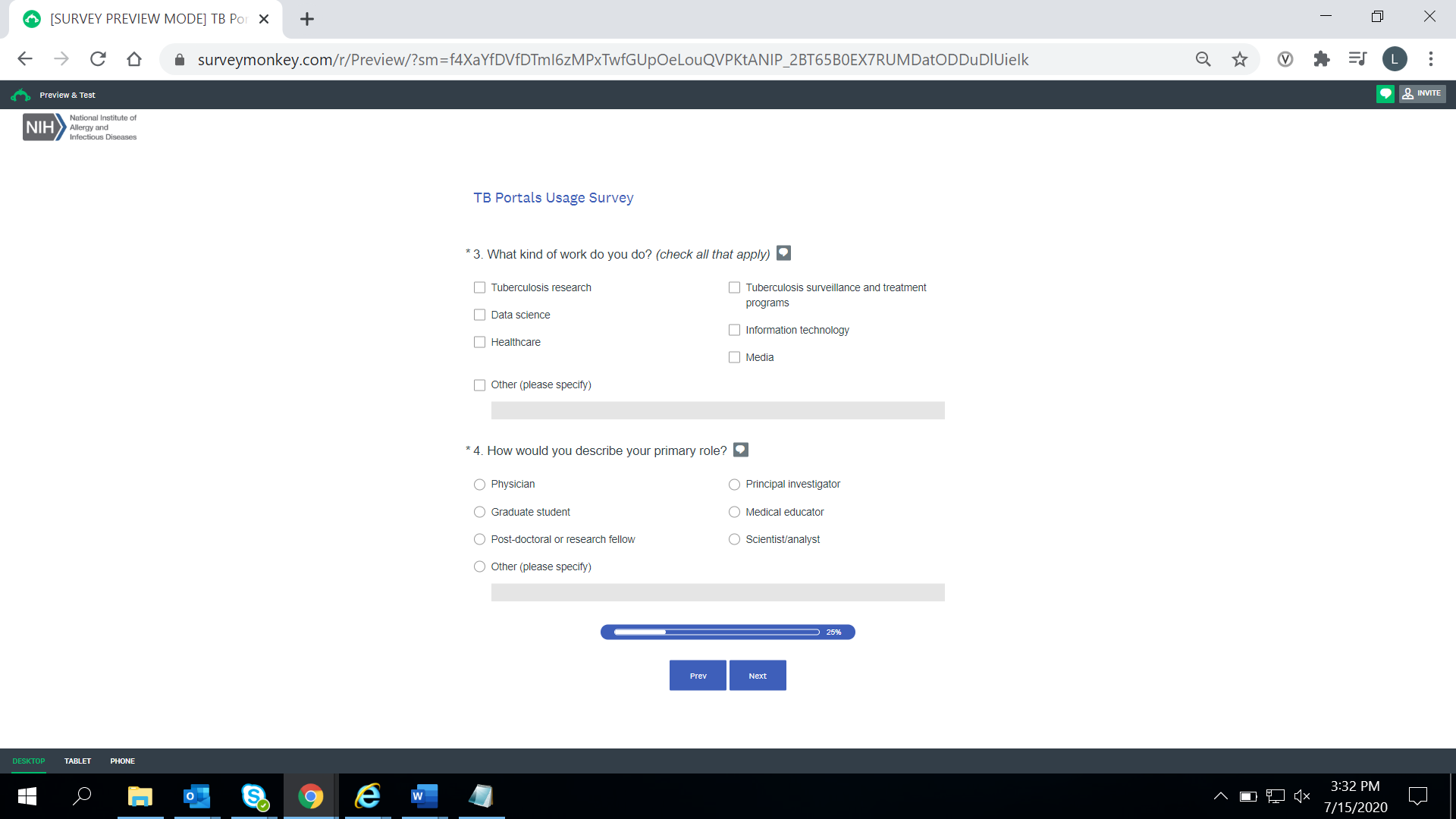Viewport: 1456px width, 819px height.
Task: Choose the Scientist/analyst radio option
Action: click(734, 539)
